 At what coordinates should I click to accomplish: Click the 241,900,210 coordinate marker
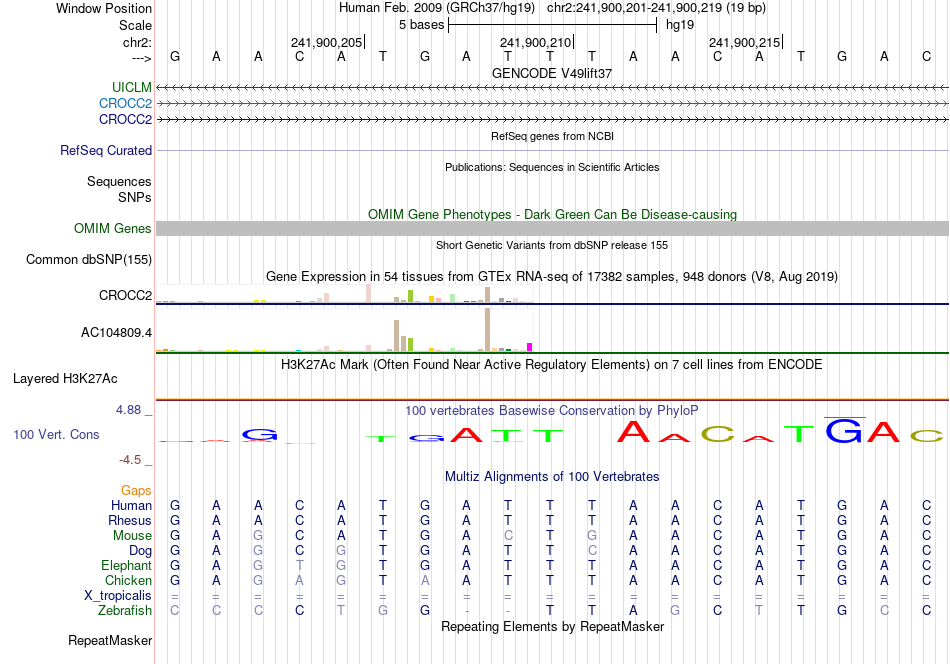pos(536,42)
